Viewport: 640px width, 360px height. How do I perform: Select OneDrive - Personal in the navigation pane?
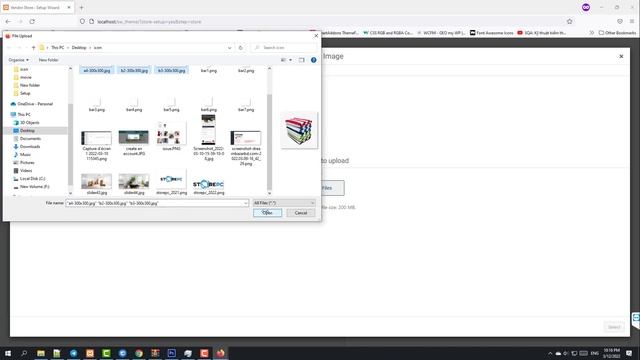click(35, 104)
